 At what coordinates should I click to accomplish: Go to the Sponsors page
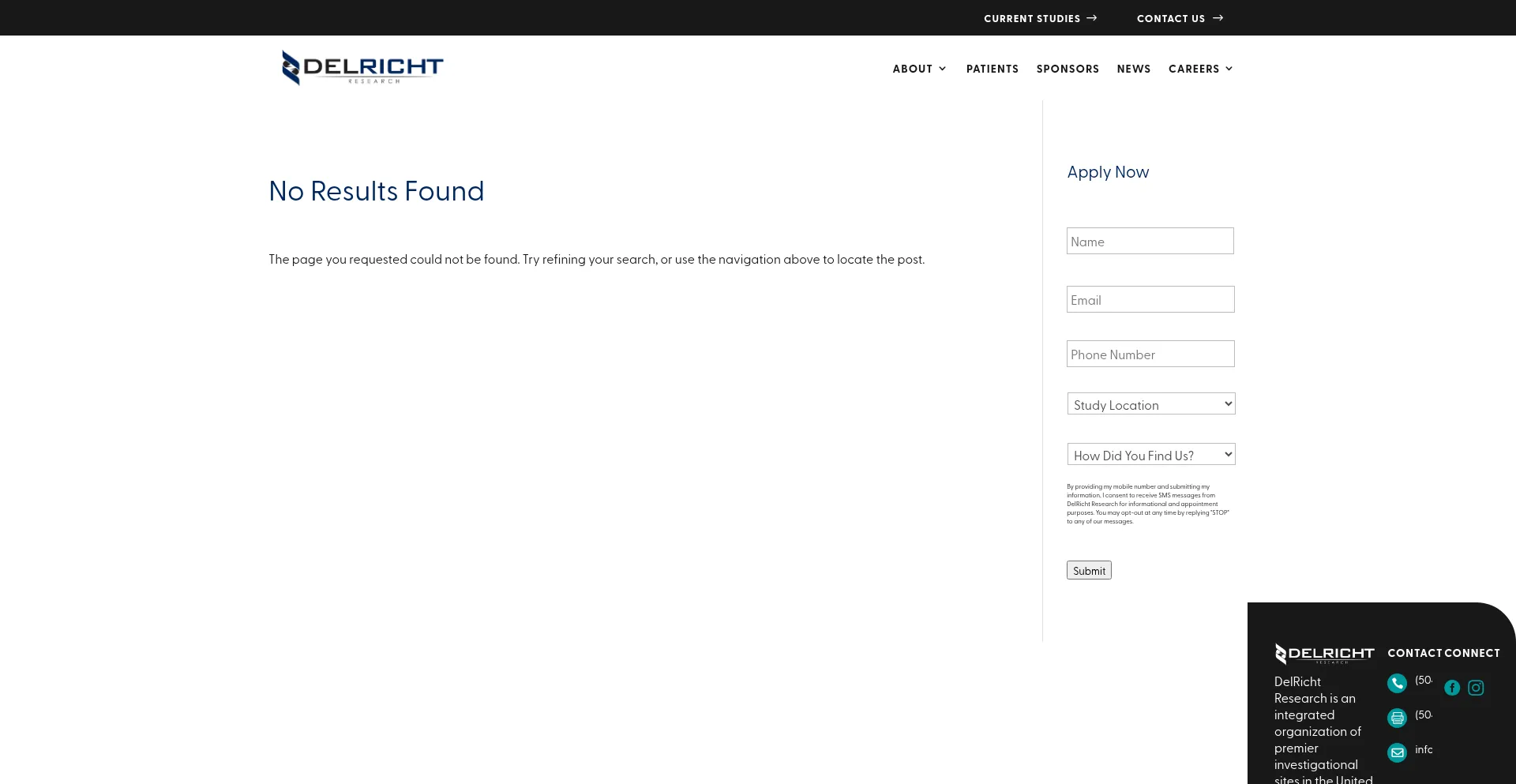click(x=1068, y=69)
